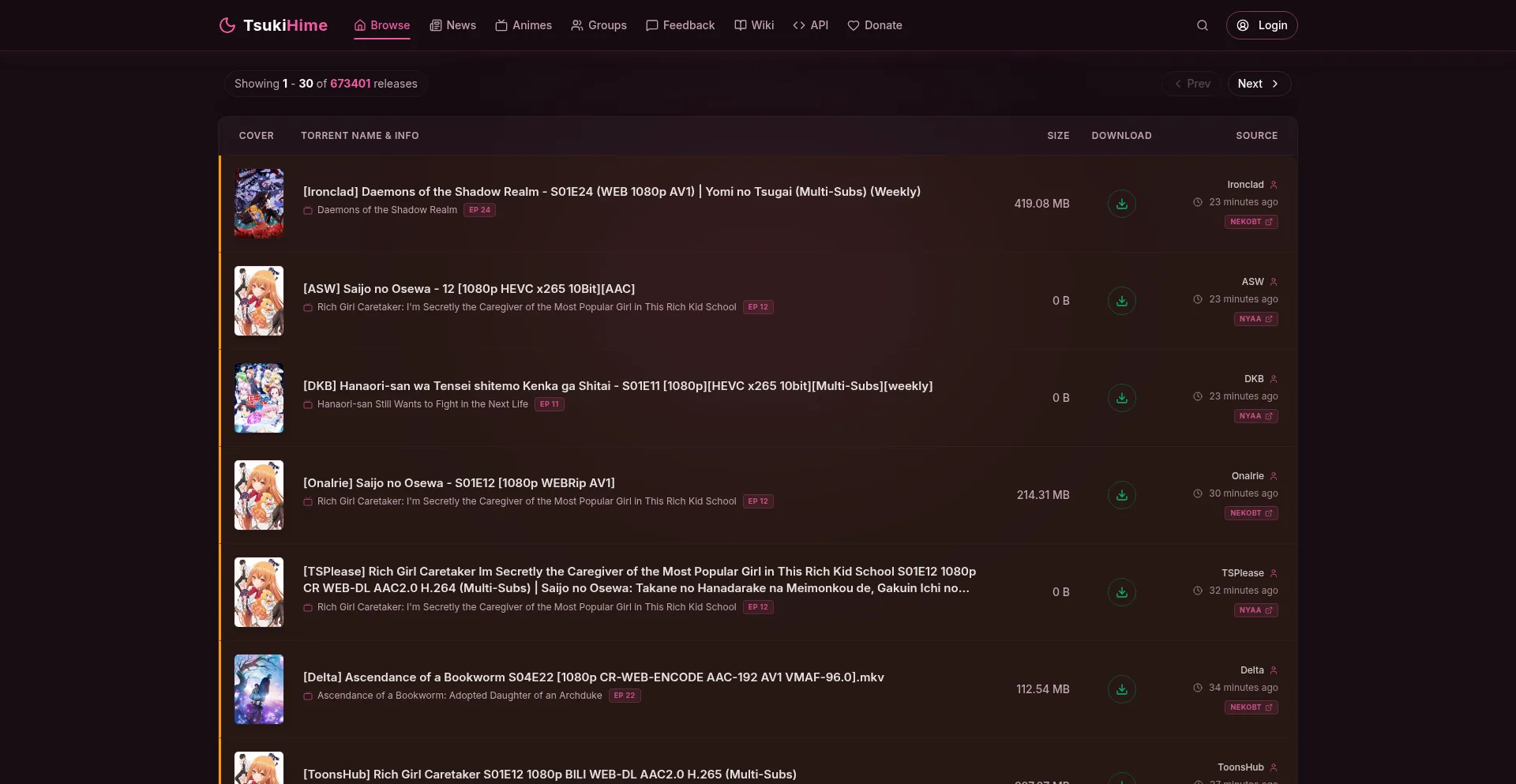
Task: Go to the Browse tab
Action: pos(382,25)
